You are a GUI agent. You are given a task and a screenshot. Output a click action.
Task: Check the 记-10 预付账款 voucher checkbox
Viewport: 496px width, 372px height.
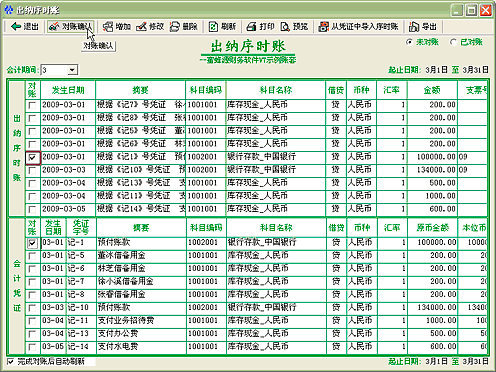point(32,308)
